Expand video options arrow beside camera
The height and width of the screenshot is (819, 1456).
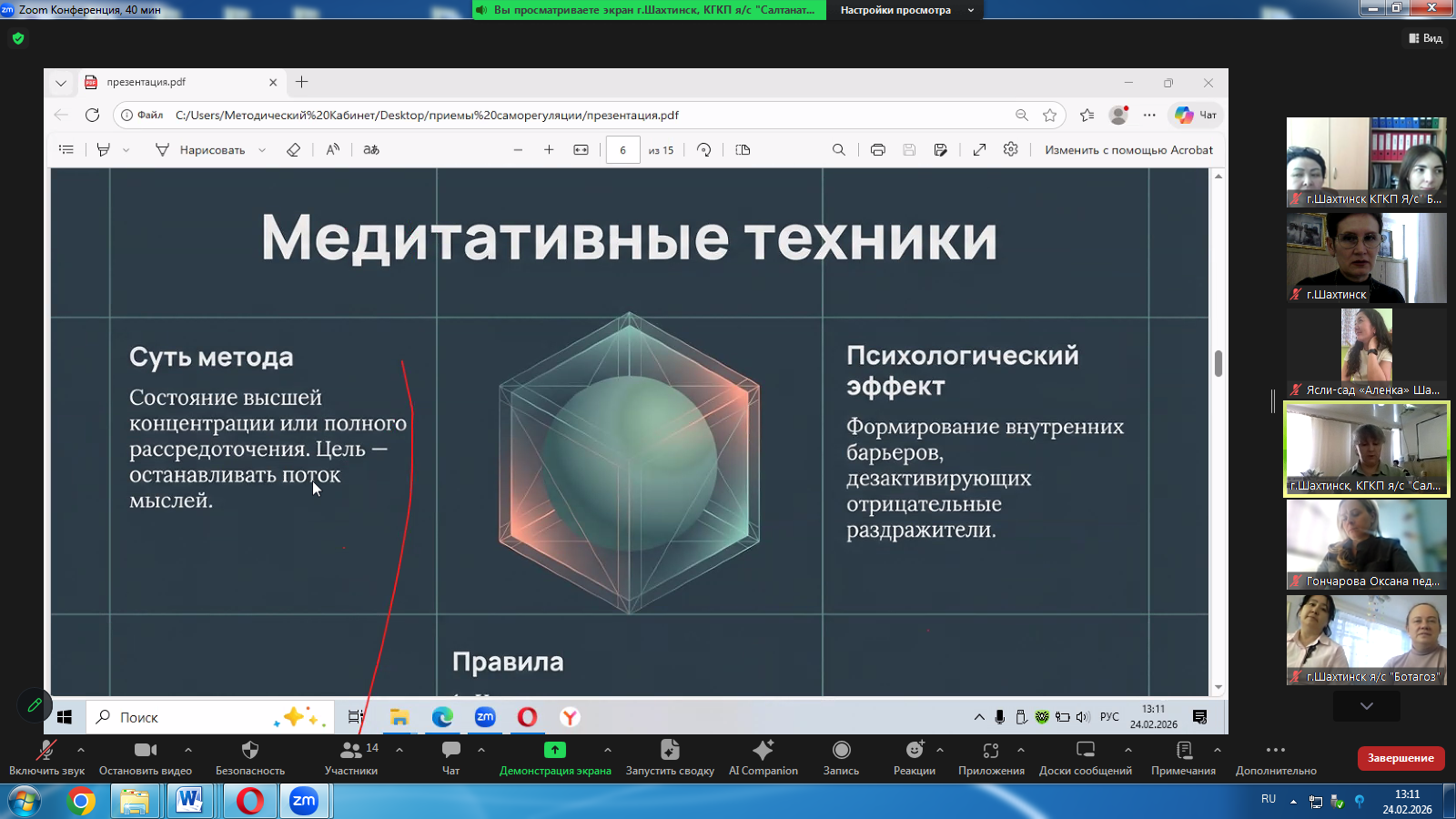pyautogui.click(x=188, y=750)
